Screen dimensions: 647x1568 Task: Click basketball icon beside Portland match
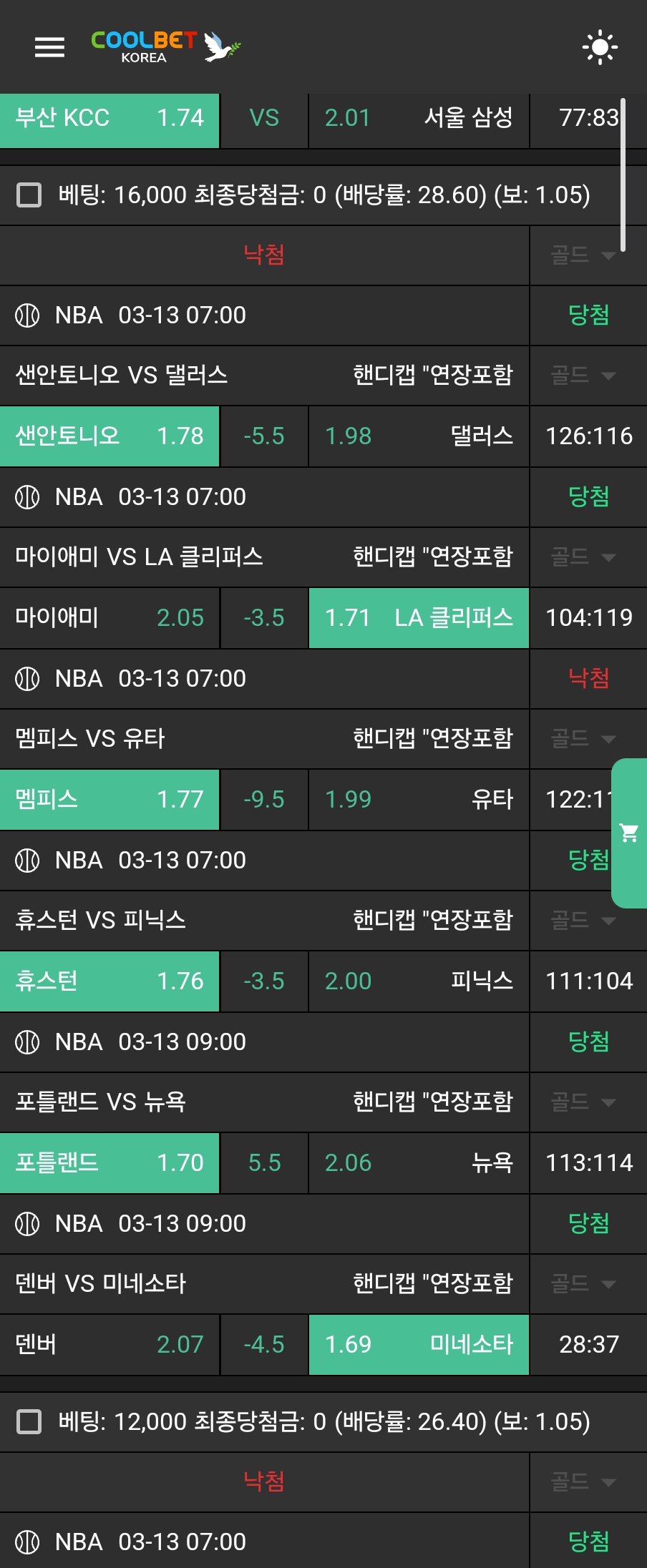click(27, 1042)
